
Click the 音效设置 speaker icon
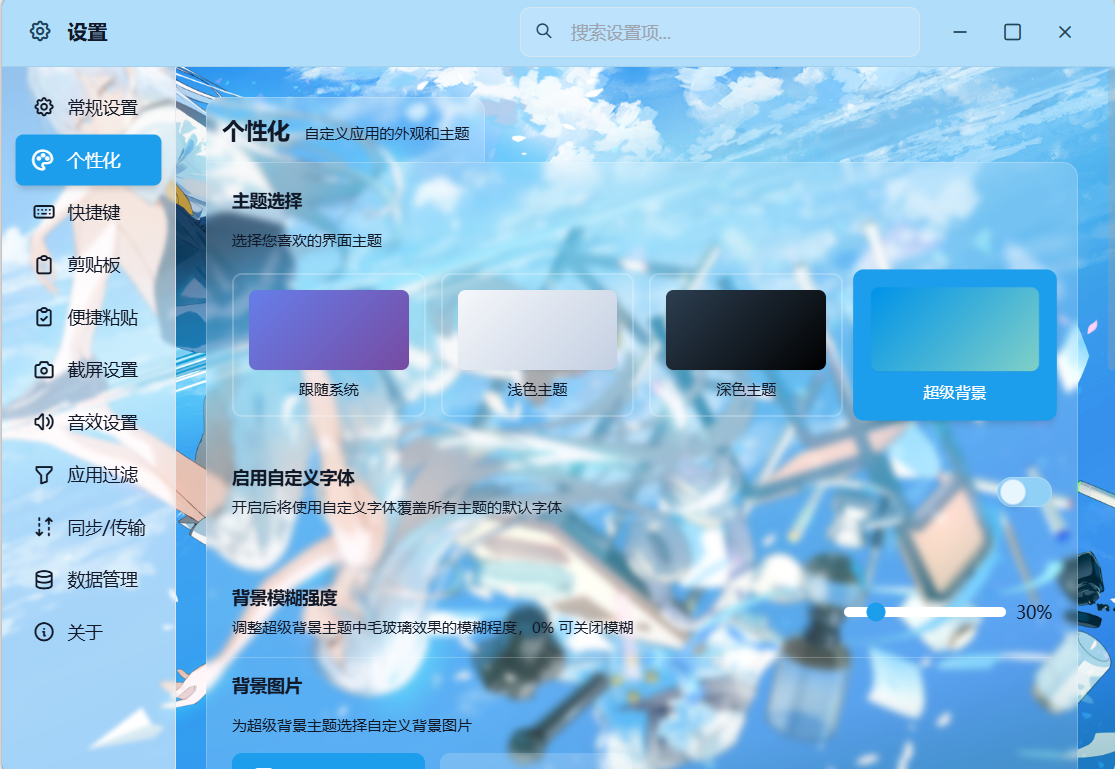44,422
